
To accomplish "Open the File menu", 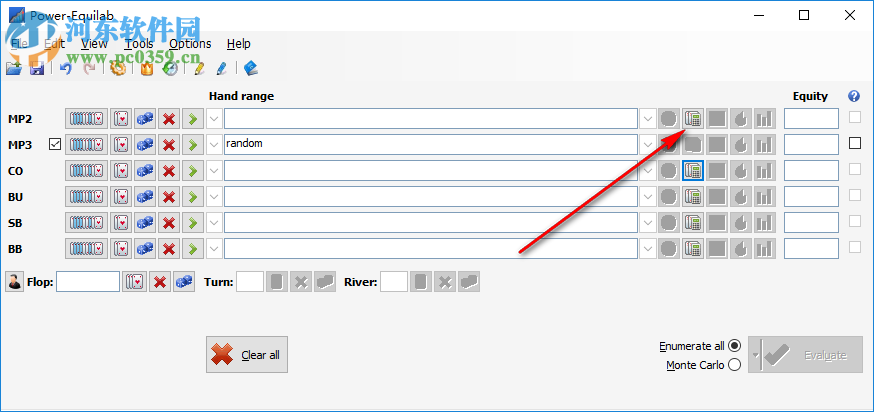I will click(x=20, y=43).
